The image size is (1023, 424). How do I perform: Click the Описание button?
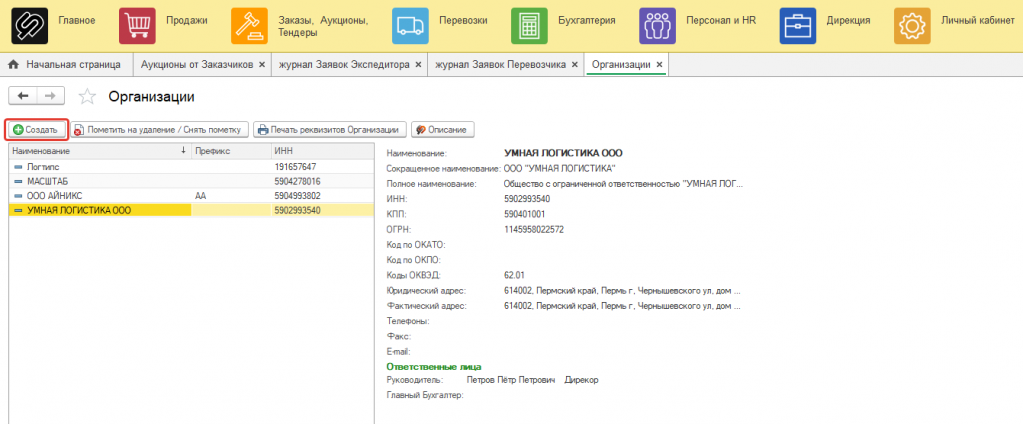tap(442, 129)
